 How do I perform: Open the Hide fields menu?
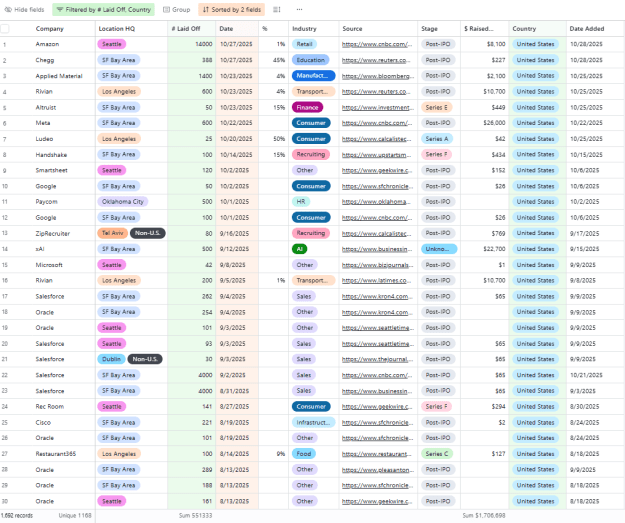[x=24, y=10]
